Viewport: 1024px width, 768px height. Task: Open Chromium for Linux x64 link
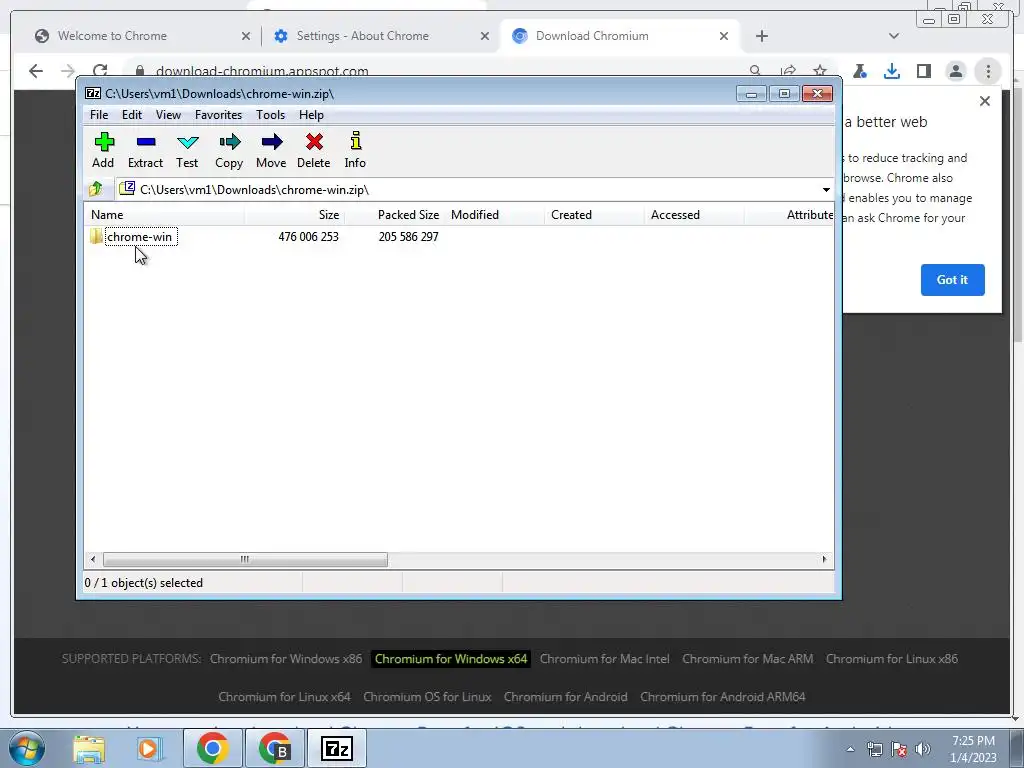point(284,697)
